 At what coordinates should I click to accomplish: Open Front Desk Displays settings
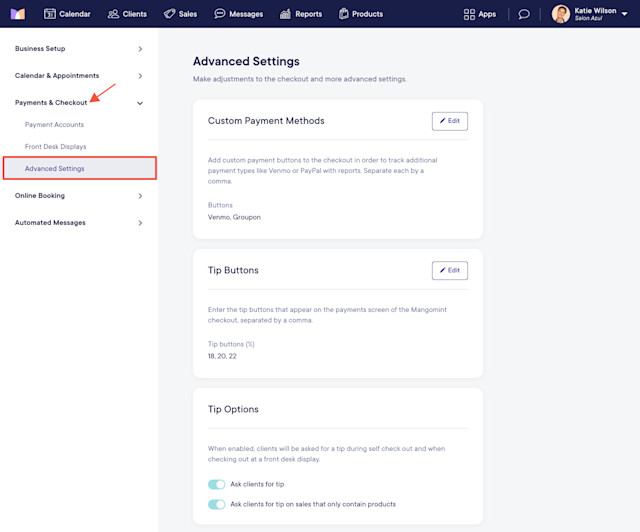tap(56, 147)
